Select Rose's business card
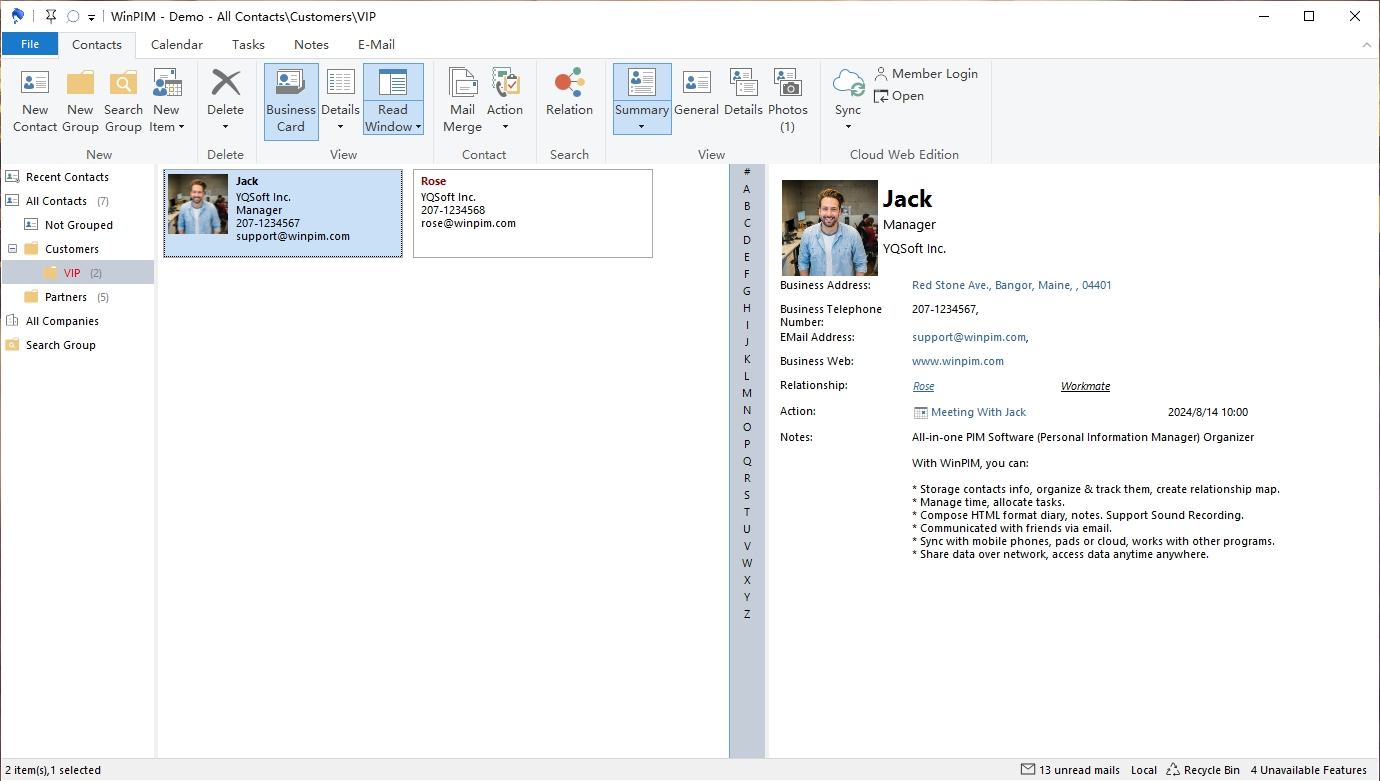Image resolution: width=1380 pixels, height=781 pixels. click(x=533, y=213)
